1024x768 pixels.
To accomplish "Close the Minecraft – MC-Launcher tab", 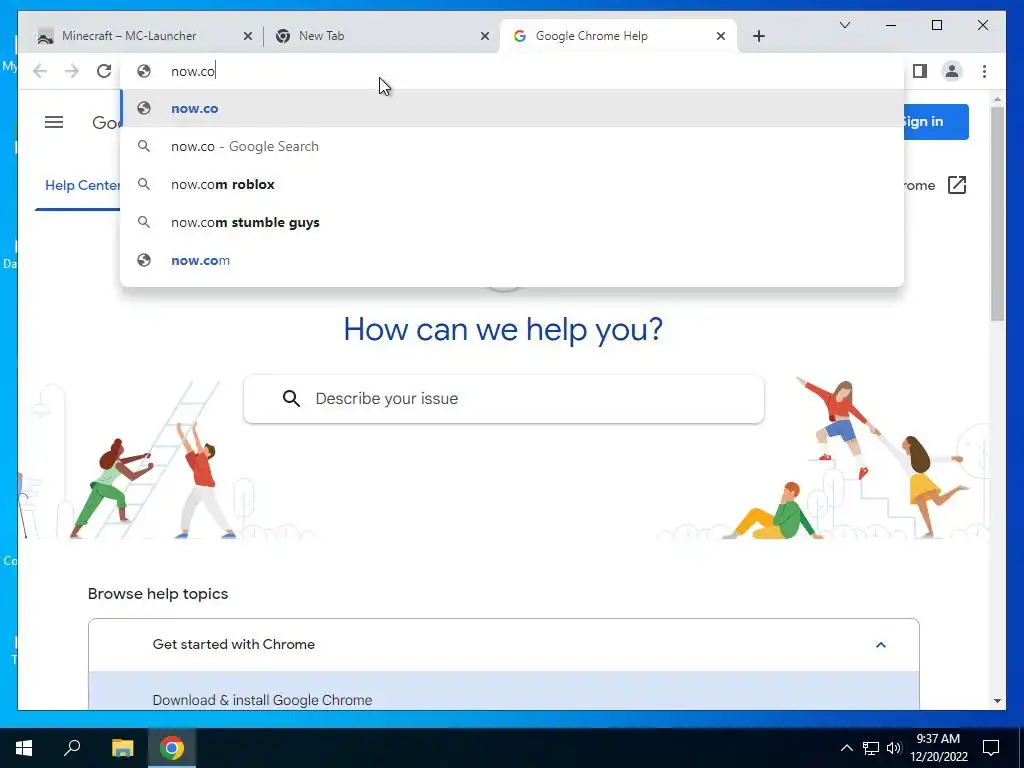I will [x=248, y=37].
